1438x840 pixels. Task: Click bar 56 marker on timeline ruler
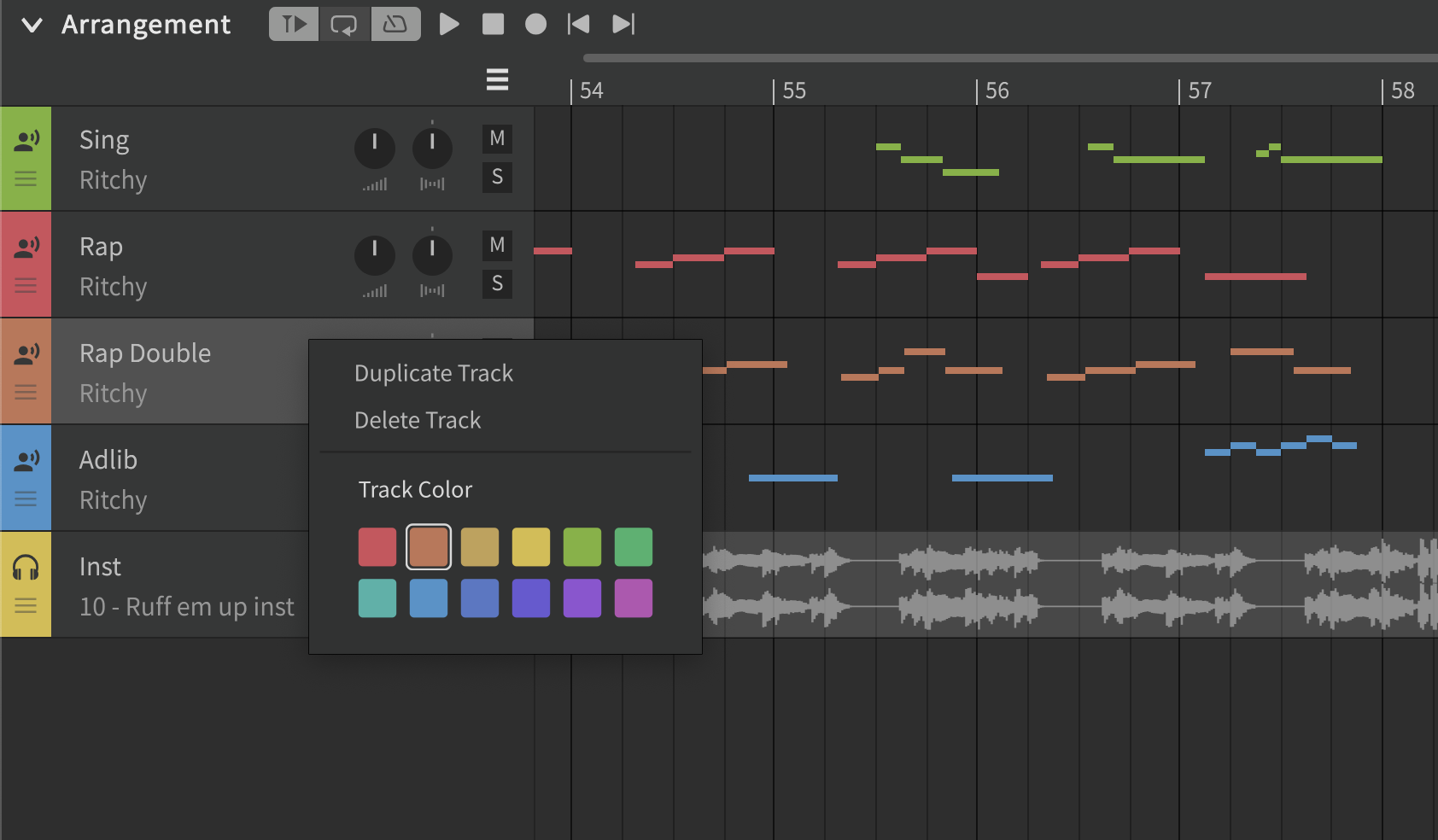pos(996,90)
